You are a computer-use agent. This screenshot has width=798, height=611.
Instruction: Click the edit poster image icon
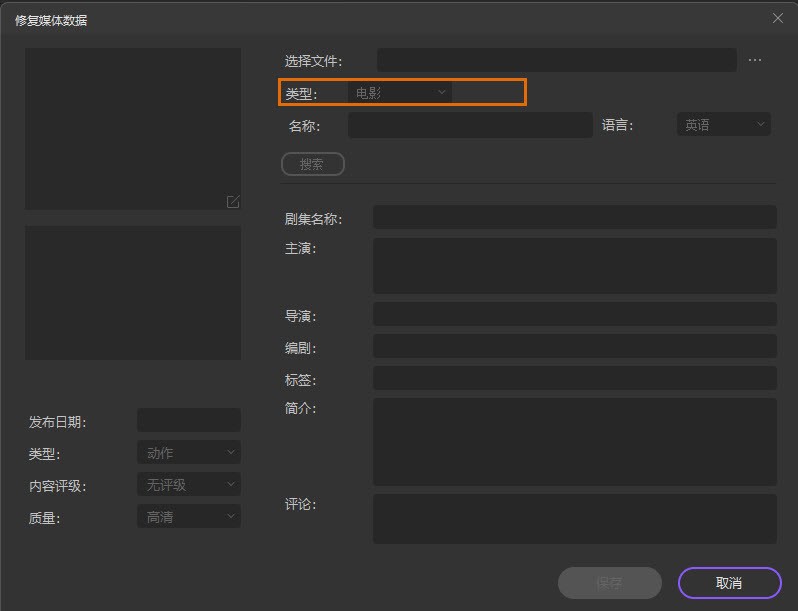click(233, 202)
